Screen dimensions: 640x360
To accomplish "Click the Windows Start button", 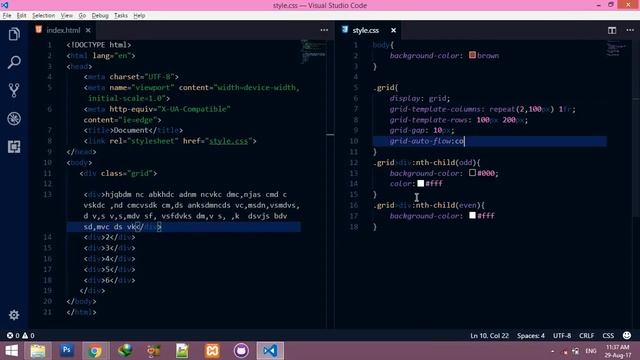I will [11, 351].
